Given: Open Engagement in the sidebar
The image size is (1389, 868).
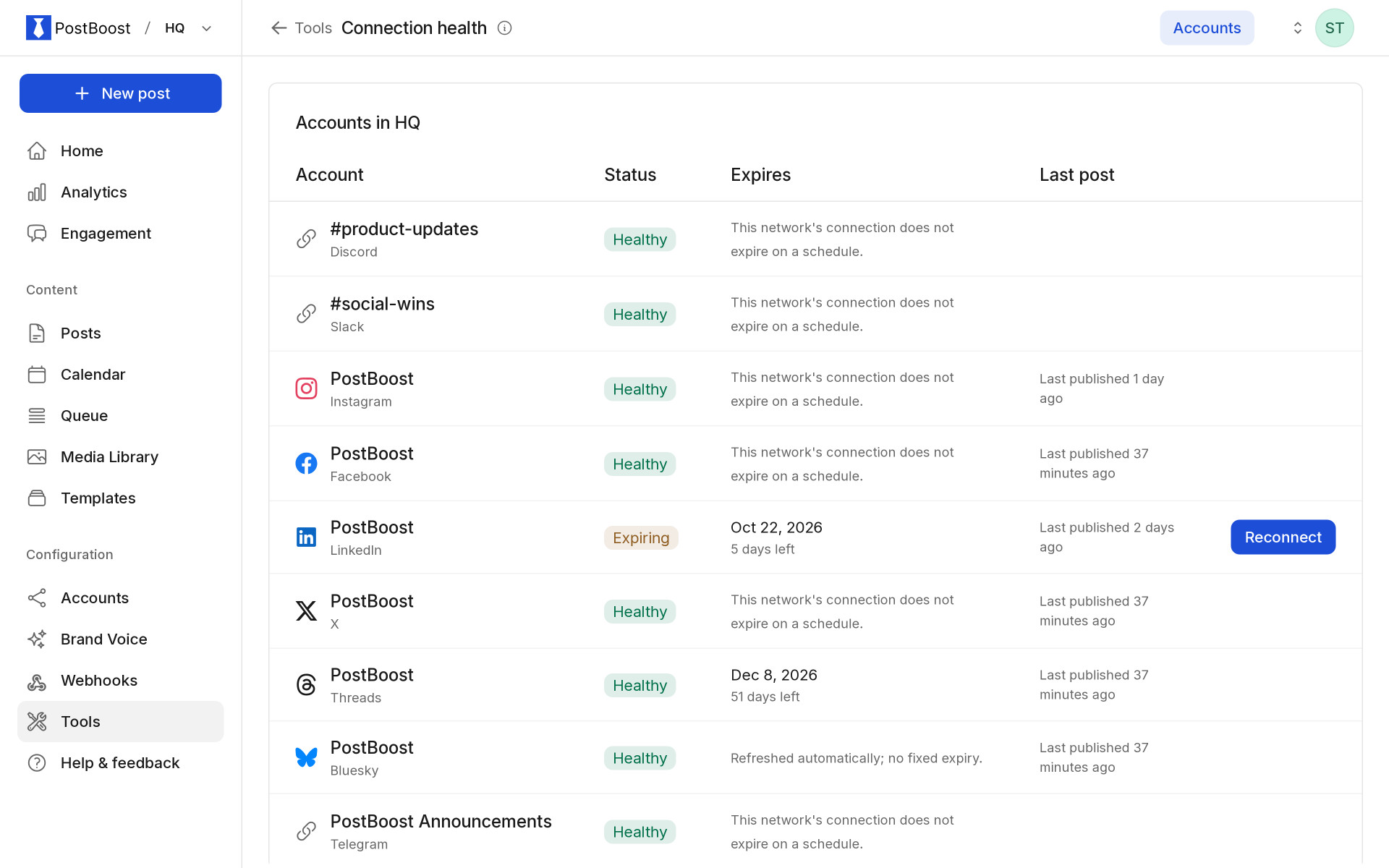Looking at the screenshot, I should pyautogui.click(x=121, y=233).
